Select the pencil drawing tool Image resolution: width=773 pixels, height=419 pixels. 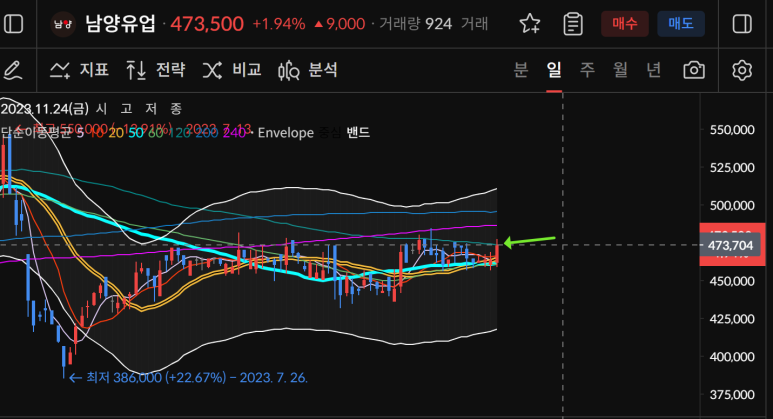(x=13, y=70)
